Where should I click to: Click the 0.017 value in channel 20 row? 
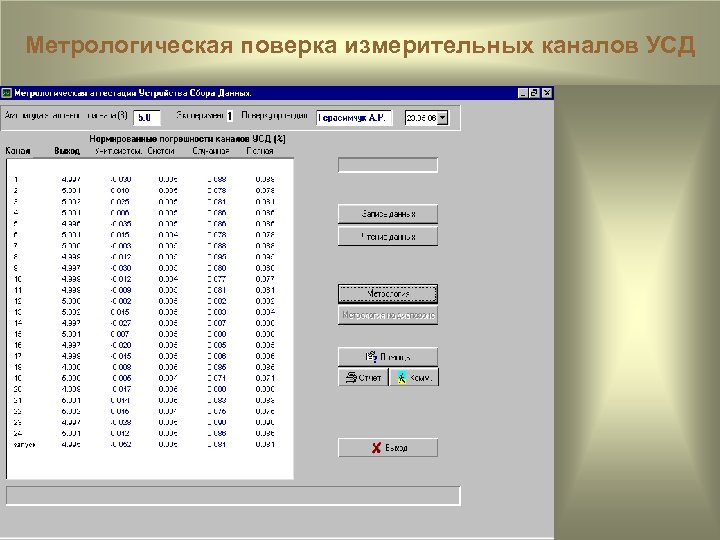click(x=122, y=389)
